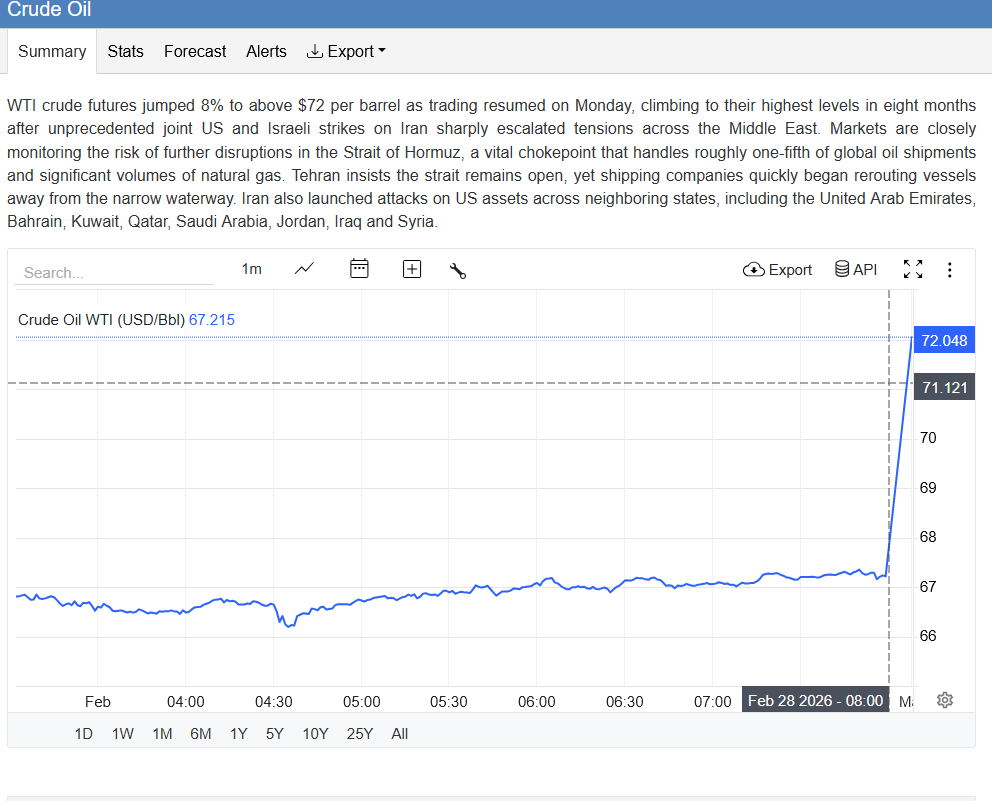Switch to the Stats tab
The width and height of the screenshot is (992, 801).
tap(125, 51)
